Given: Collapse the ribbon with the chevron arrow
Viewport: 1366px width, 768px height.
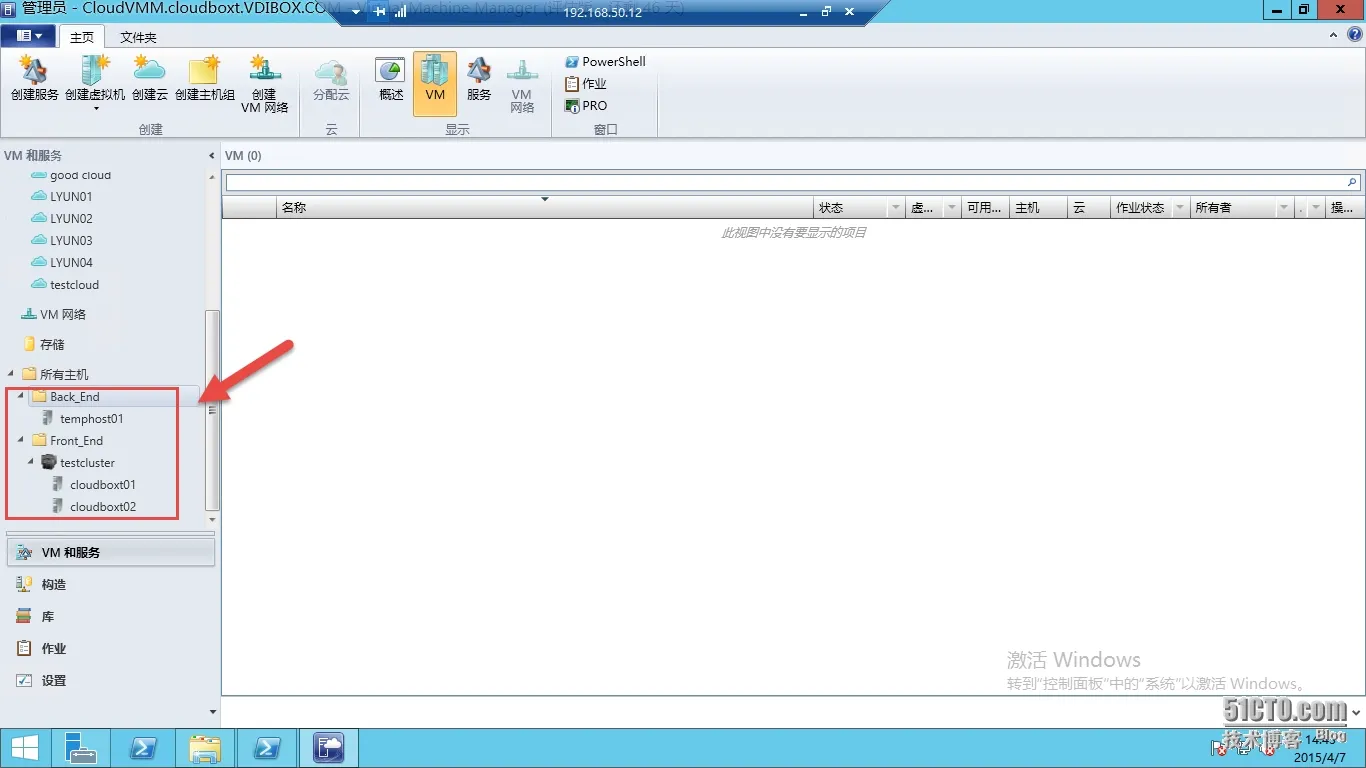Looking at the screenshot, I should 1333,35.
